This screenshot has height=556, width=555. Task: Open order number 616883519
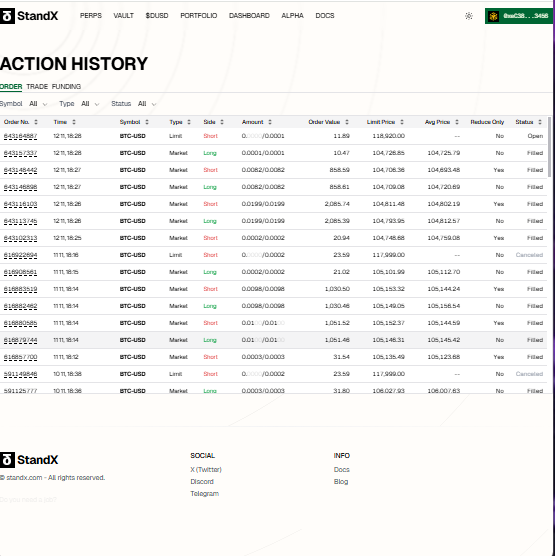(21, 289)
